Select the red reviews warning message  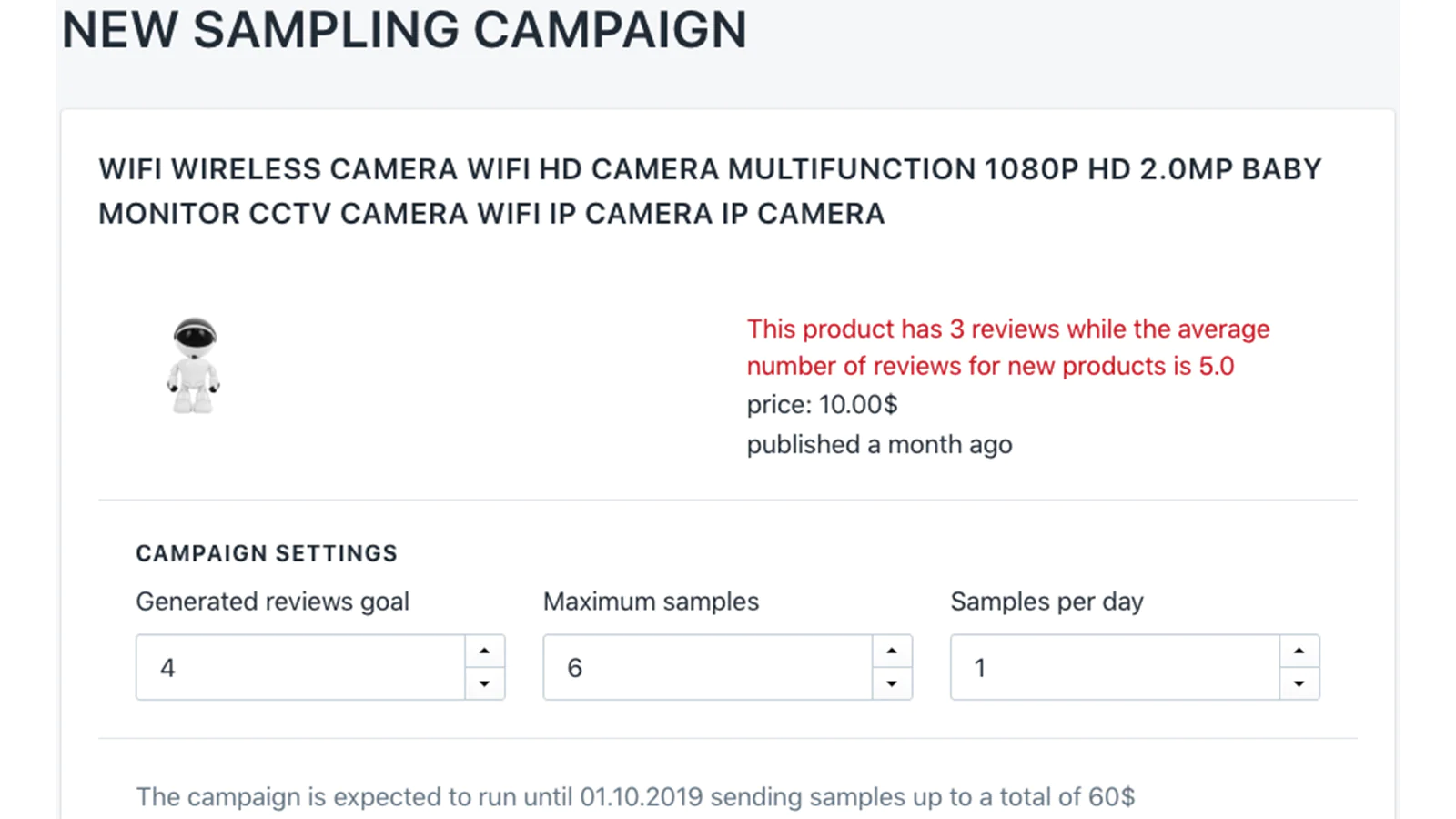coord(1008,348)
